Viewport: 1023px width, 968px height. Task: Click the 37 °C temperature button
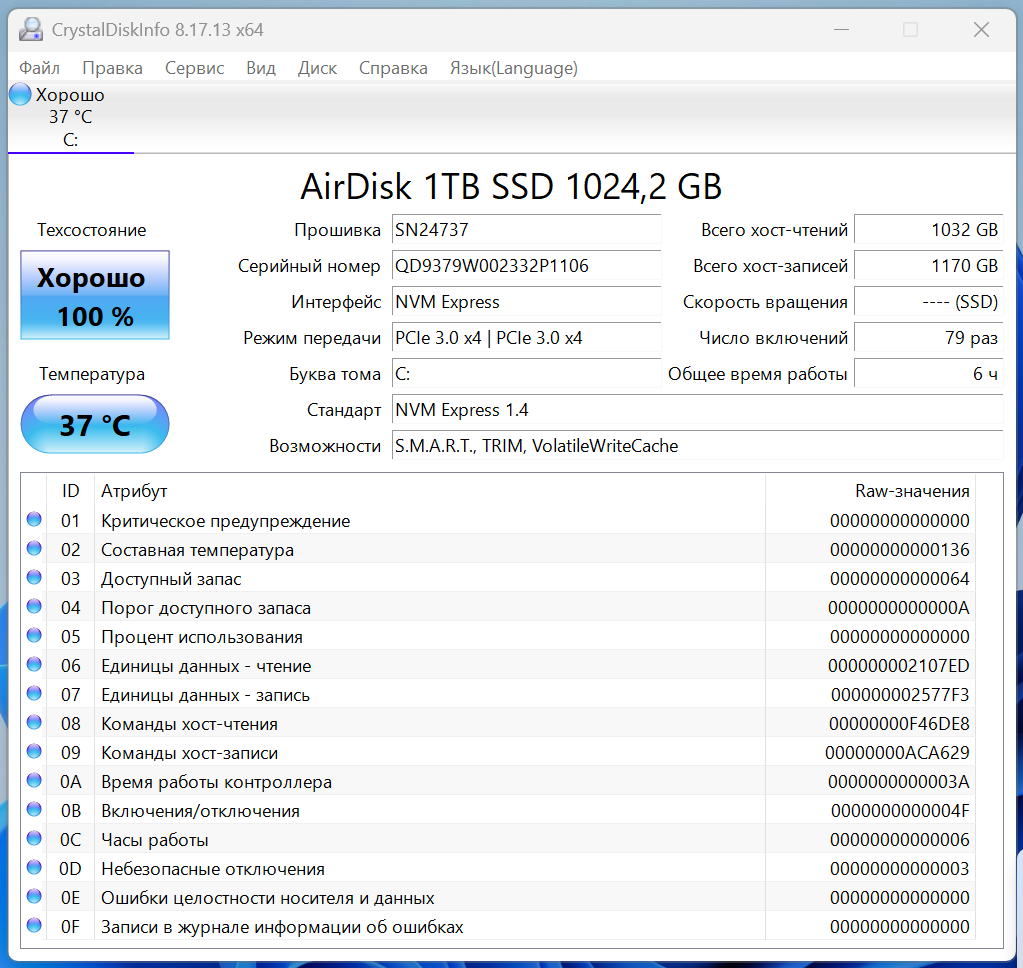point(95,424)
